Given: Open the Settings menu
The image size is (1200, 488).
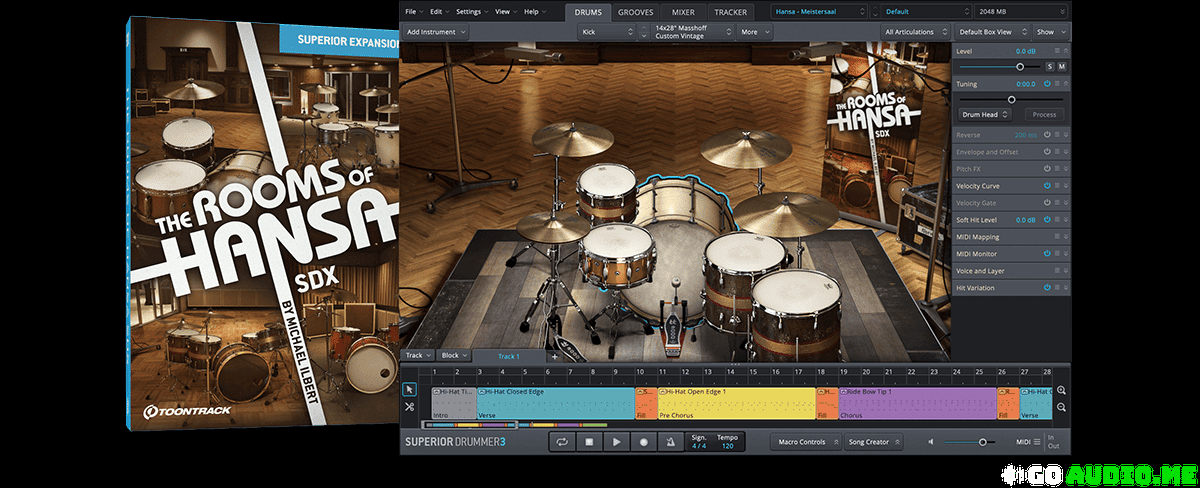Looking at the screenshot, I should coord(471,11).
